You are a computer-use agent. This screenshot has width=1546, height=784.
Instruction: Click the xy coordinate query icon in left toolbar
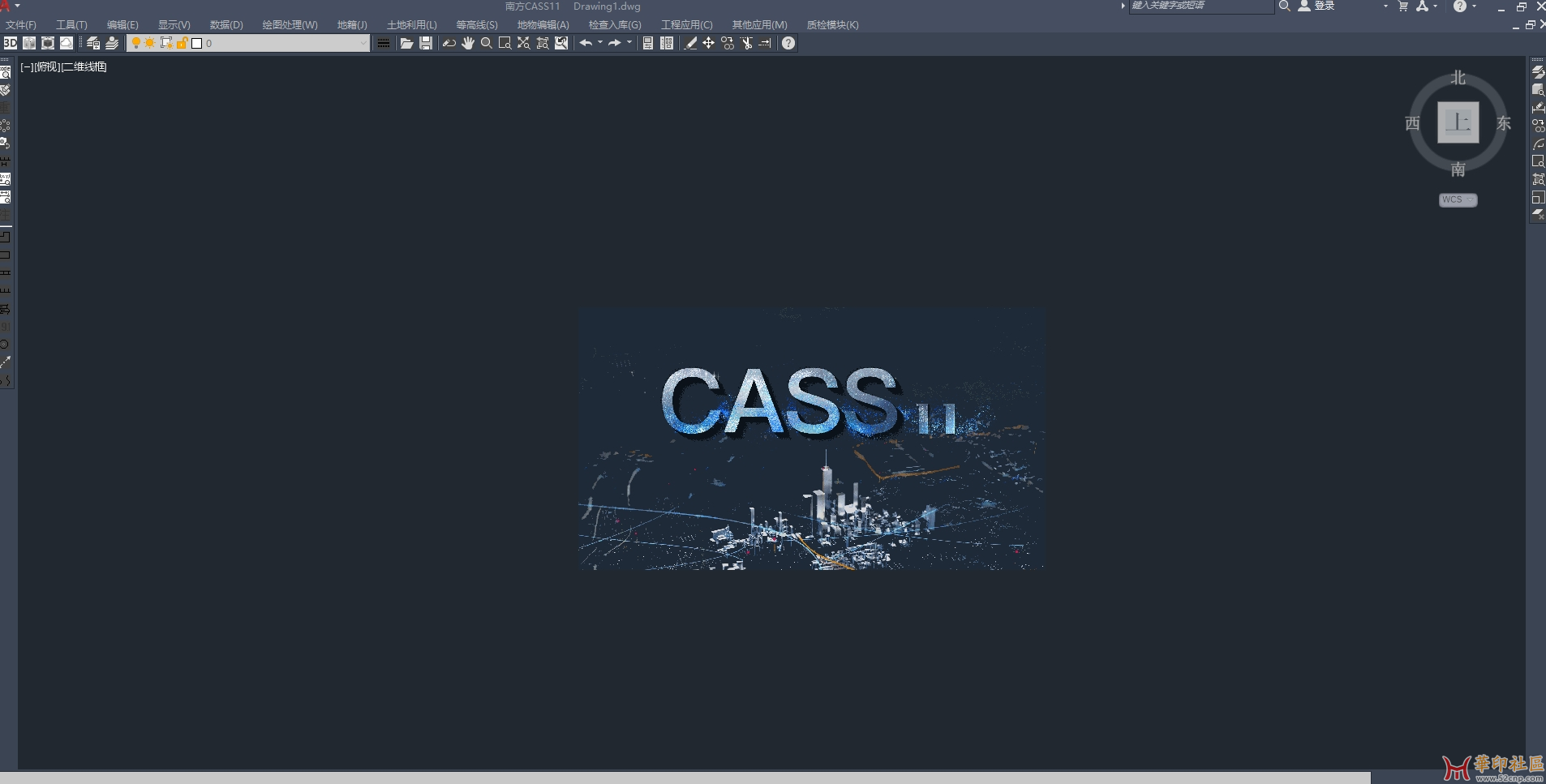[x=6, y=178]
